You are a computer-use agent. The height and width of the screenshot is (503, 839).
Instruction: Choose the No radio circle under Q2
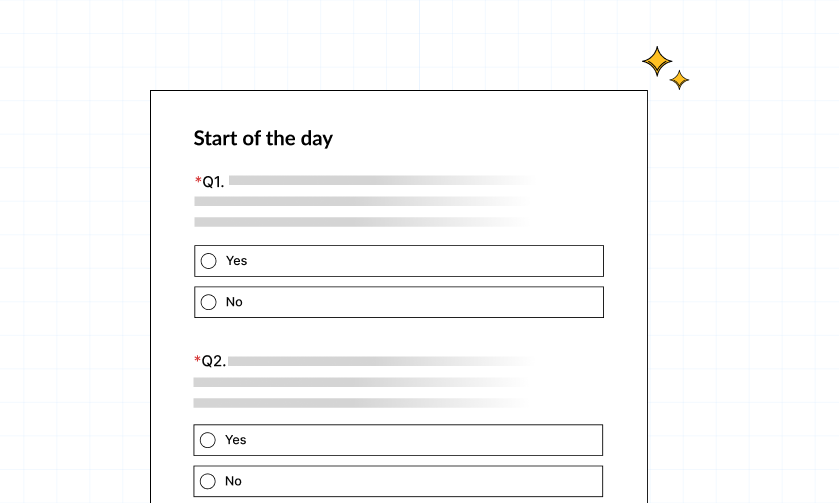(208, 481)
